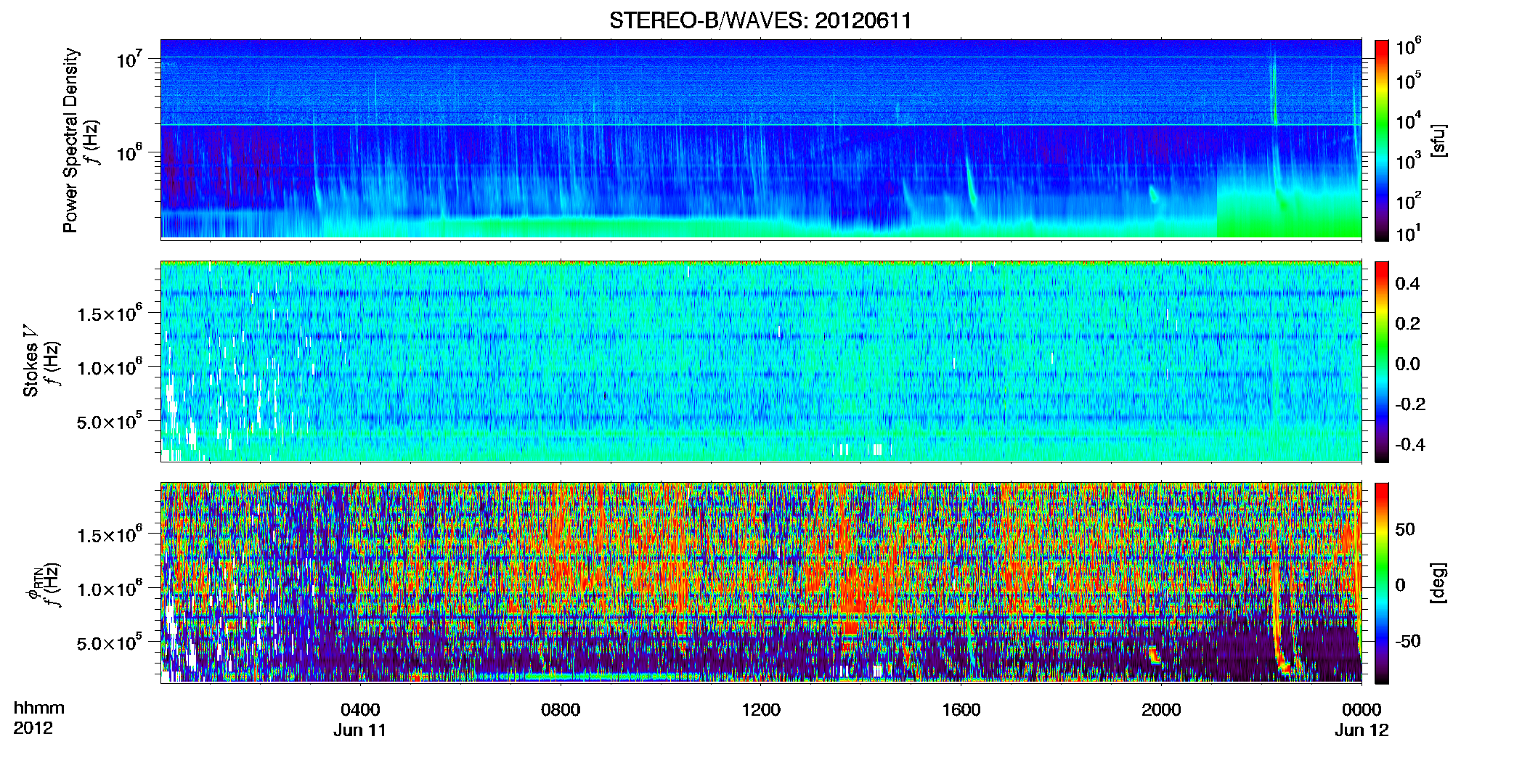Click the 0000 time axis label
This screenshot has height=784, width=1522.
click(x=1362, y=710)
